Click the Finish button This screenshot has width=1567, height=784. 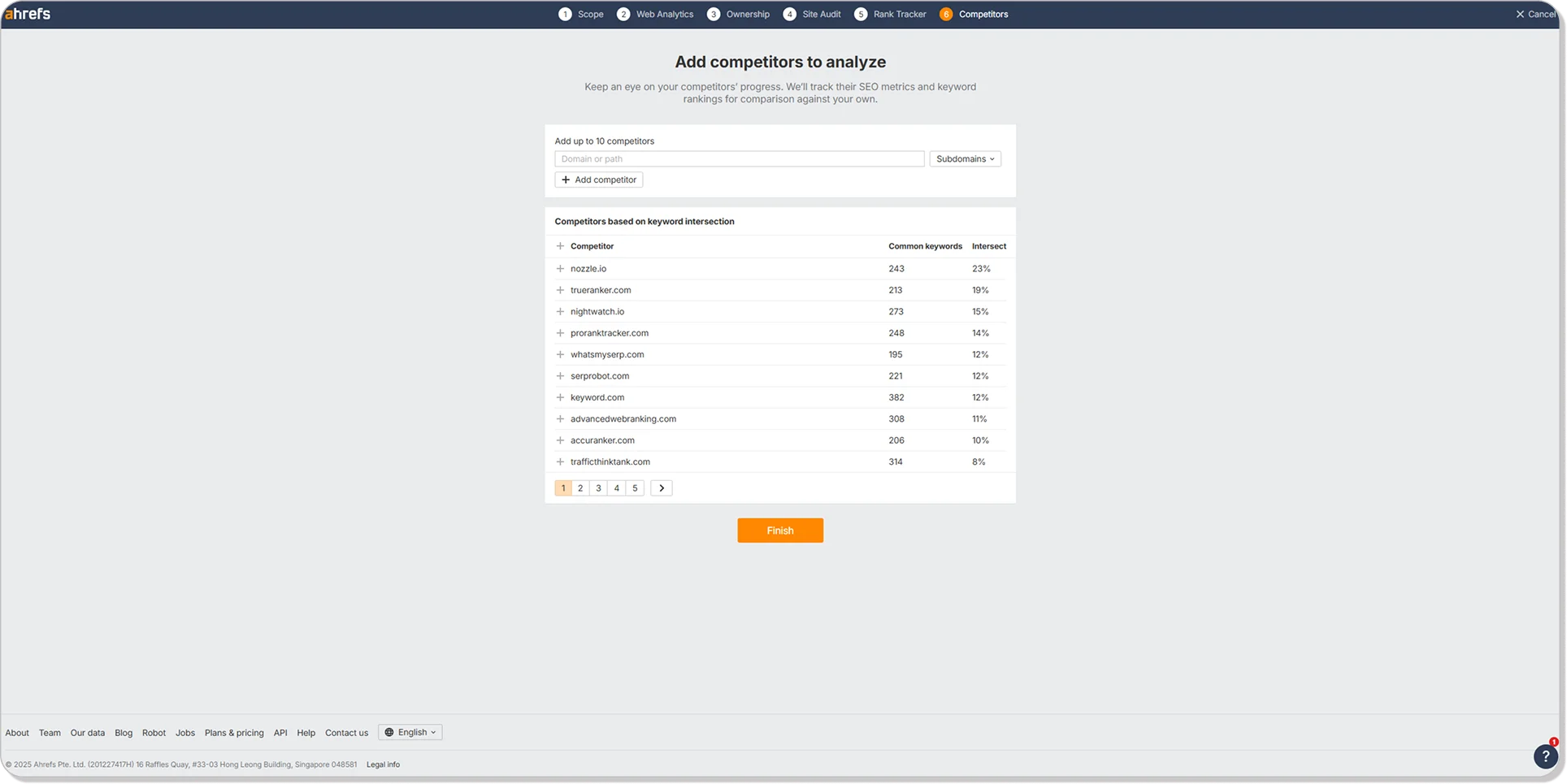tap(780, 531)
